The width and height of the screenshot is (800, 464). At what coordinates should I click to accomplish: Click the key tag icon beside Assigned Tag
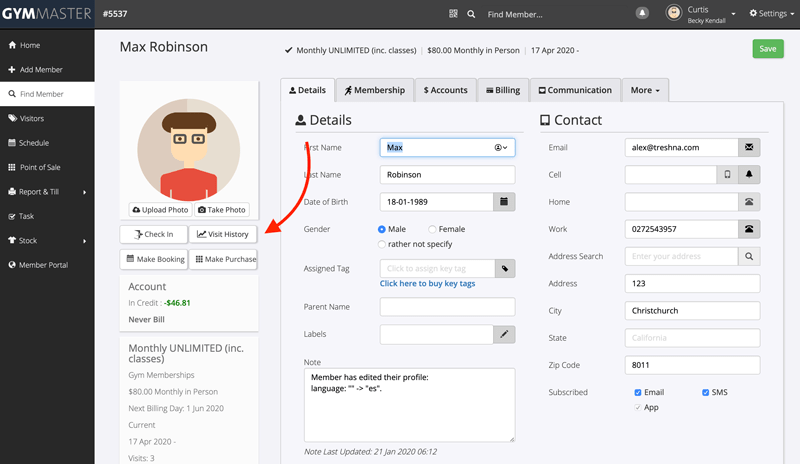coord(505,268)
